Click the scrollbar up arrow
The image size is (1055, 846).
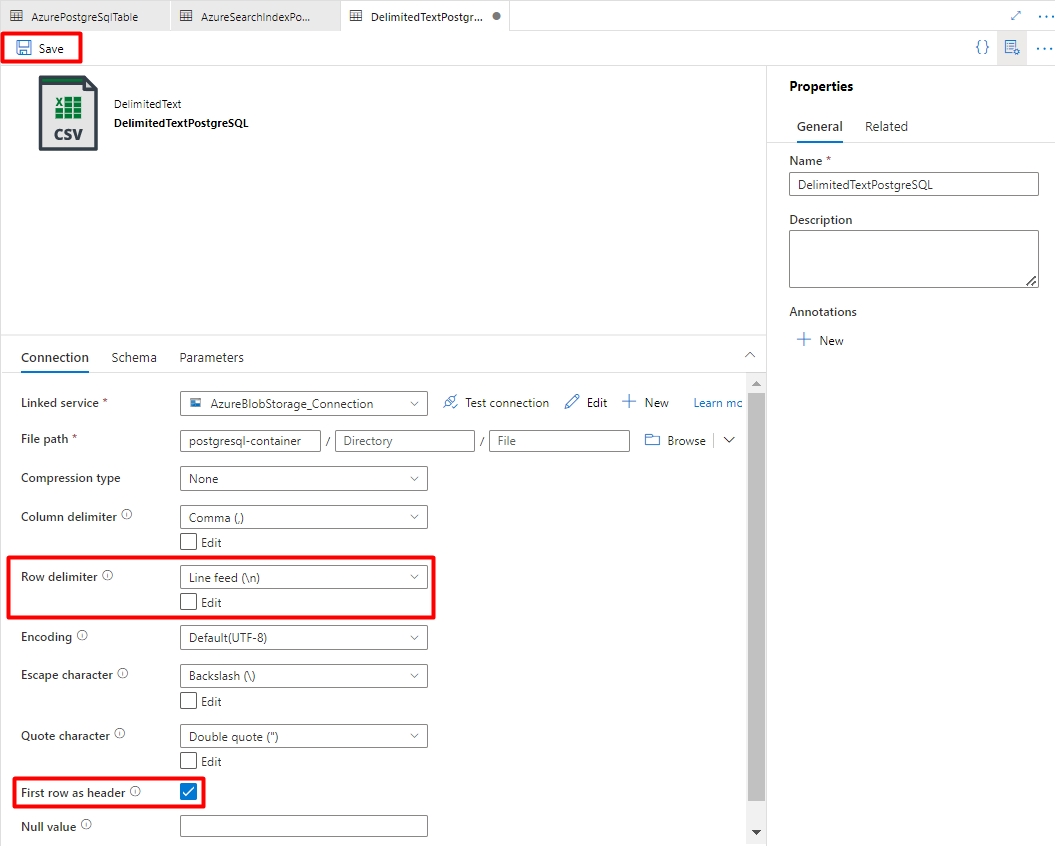tap(756, 384)
